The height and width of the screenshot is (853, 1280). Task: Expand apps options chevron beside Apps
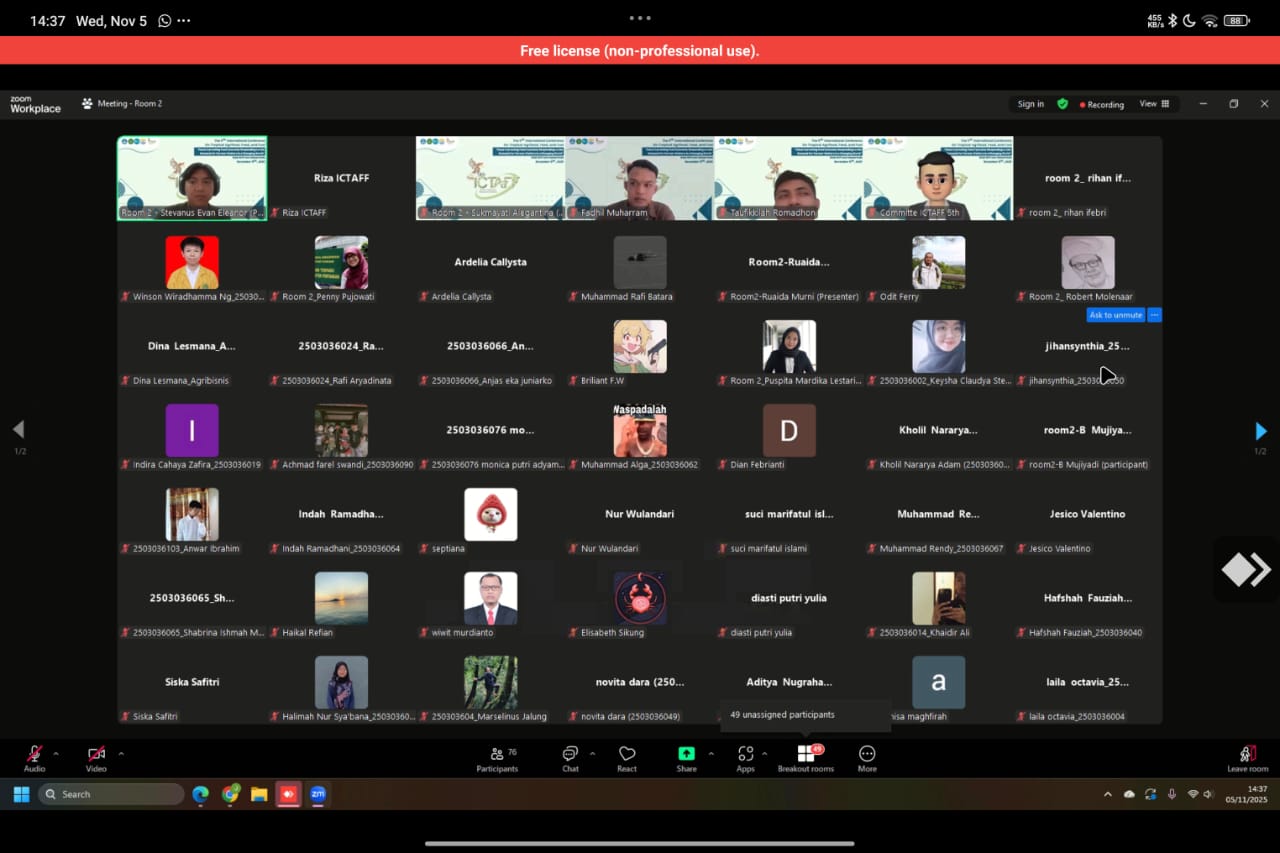pyautogui.click(x=765, y=753)
